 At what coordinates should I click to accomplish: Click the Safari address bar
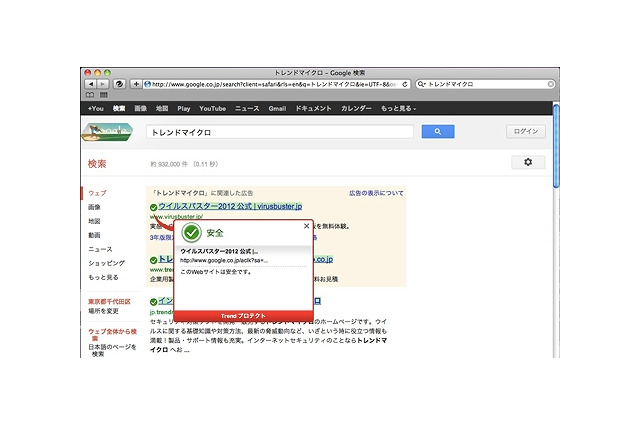[x=276, y=84]
